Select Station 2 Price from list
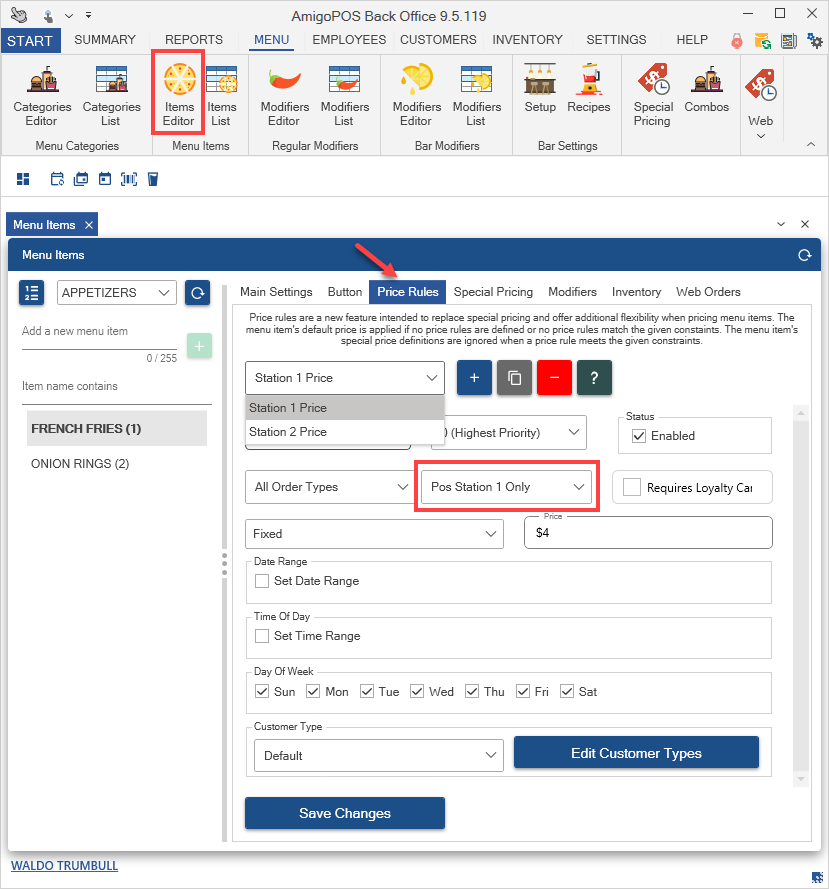Viewport: 829px width, 889px height. (288, 432)
